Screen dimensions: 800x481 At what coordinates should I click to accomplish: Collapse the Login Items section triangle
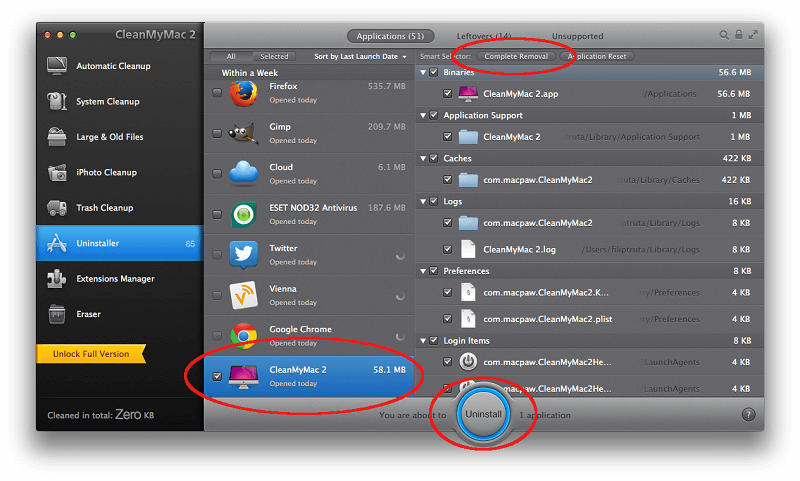coord(423,341)
